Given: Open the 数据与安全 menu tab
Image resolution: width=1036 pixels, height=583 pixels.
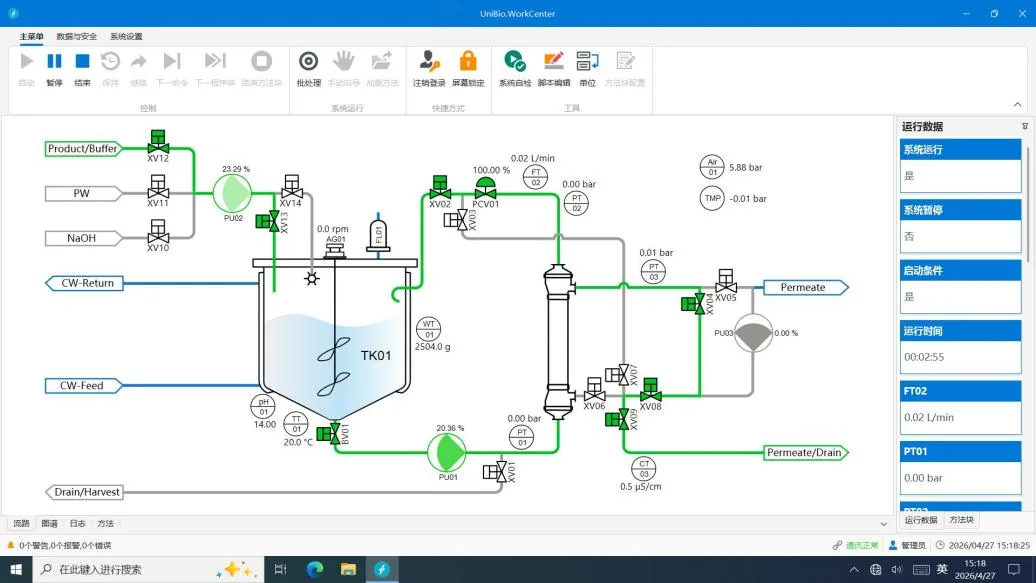Looking at the screenshot, I should click(x=77, y=36).
